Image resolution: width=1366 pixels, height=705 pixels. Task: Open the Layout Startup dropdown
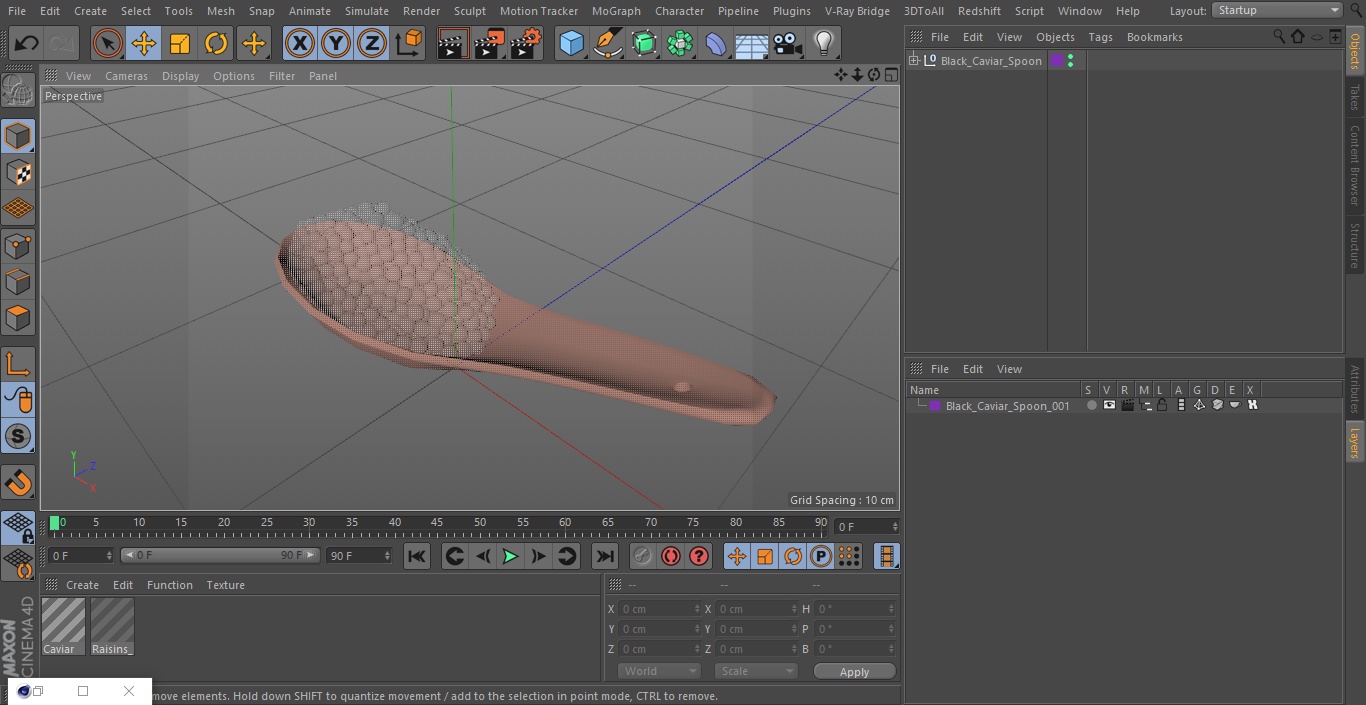point(1277,10)
